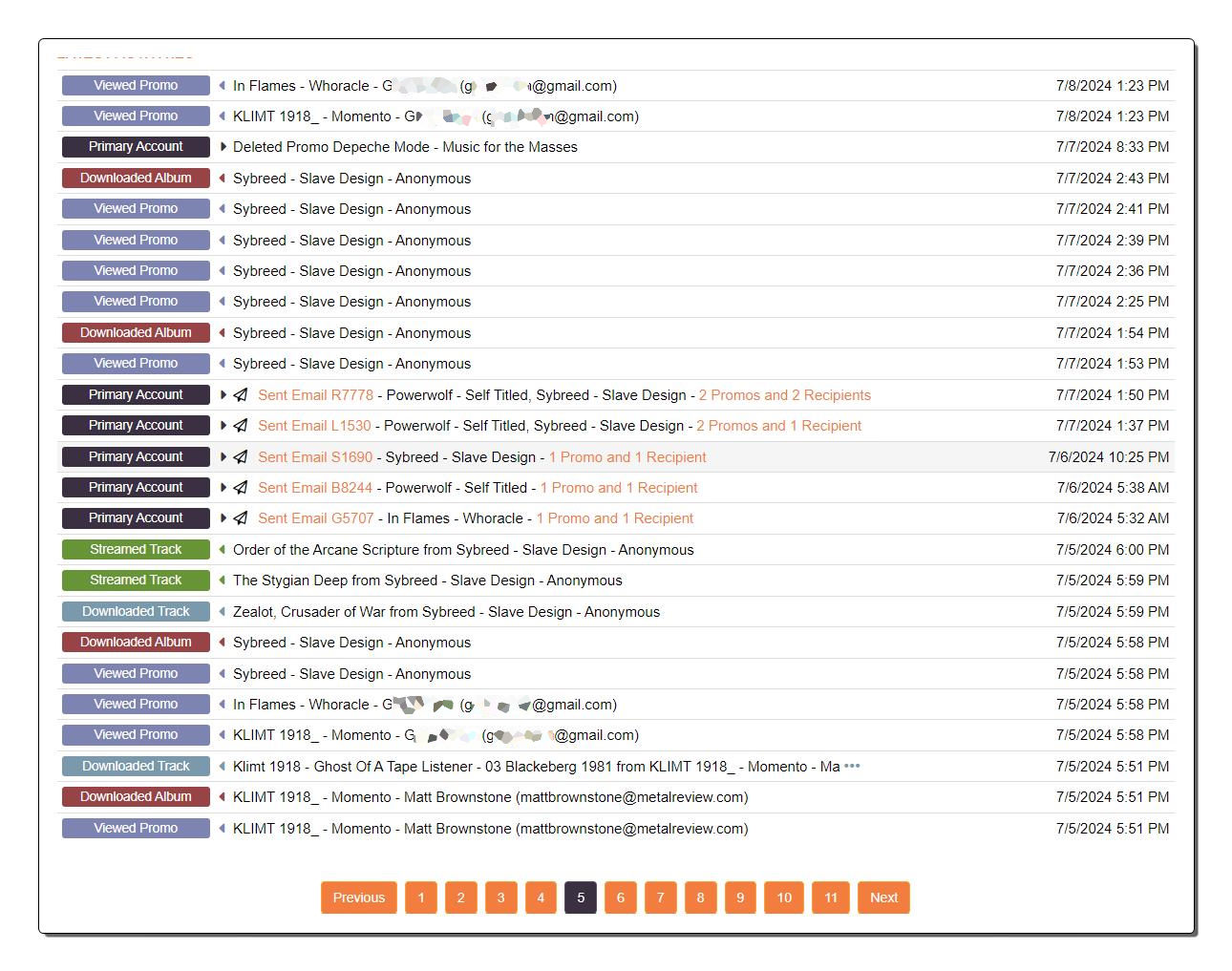Expand row arrow for Sent Email B8244
The height and width of the screenshot is (971, 1232).
pos(223,488)
